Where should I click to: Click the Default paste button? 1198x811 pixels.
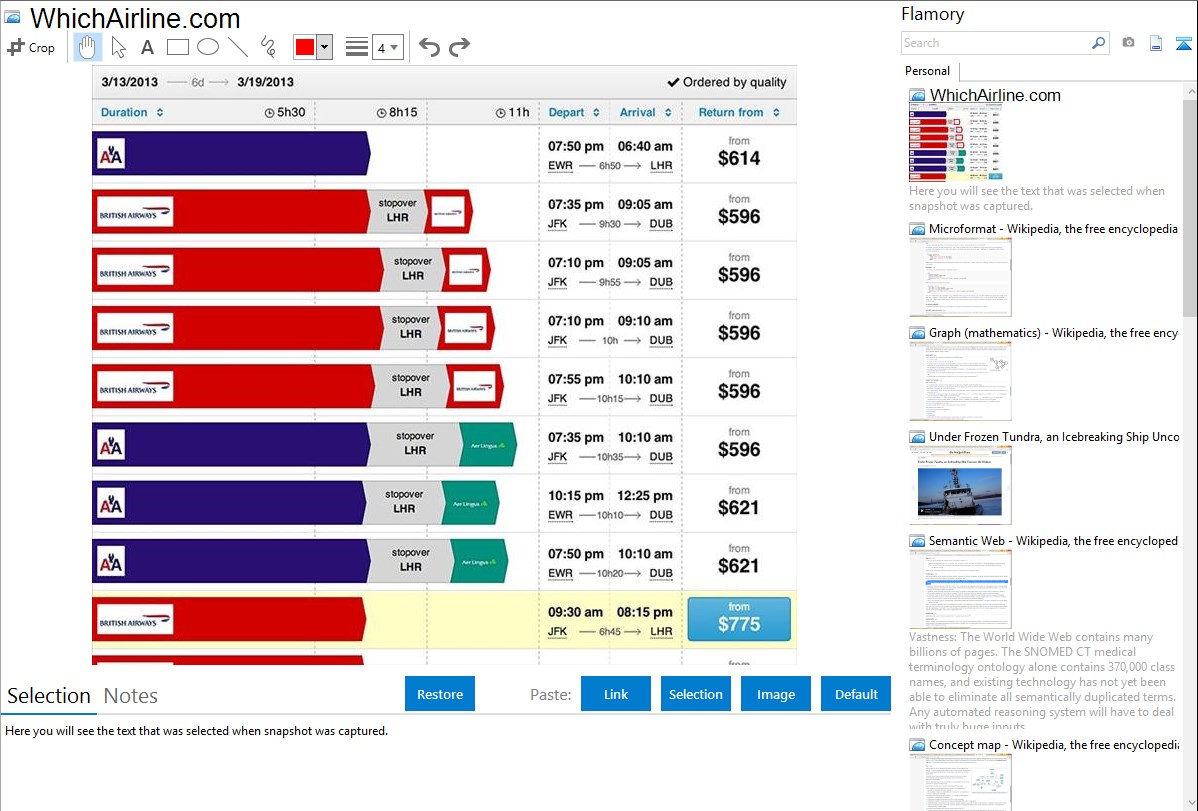coord(856,694)
